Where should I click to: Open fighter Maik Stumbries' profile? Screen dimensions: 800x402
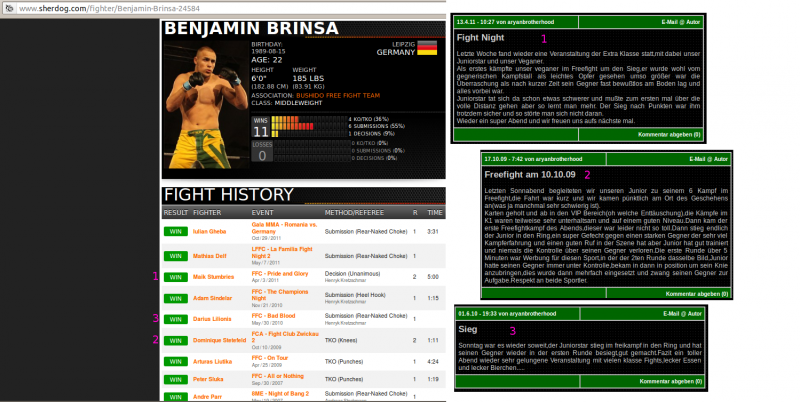(213, 277)
